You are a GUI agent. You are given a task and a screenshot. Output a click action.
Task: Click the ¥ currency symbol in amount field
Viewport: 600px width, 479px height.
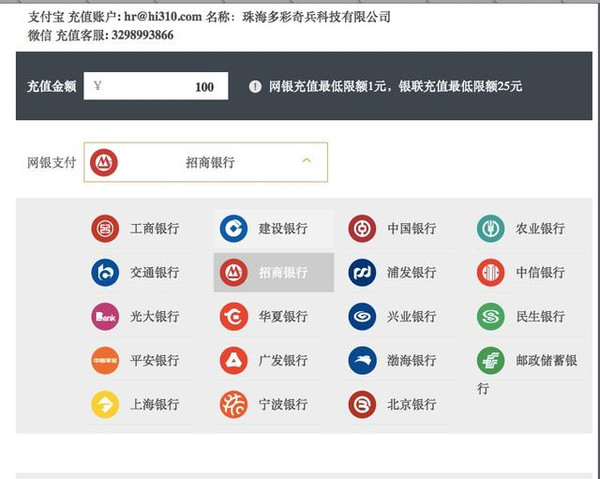[x=98, y=85]
